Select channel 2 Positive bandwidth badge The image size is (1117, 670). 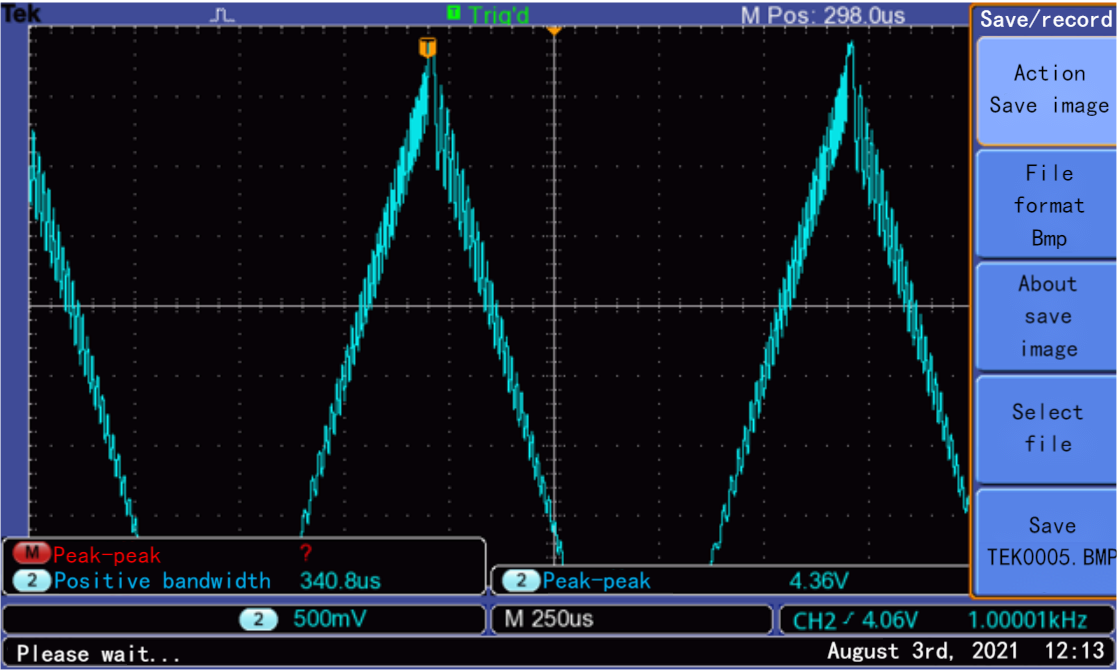point(31,581)
